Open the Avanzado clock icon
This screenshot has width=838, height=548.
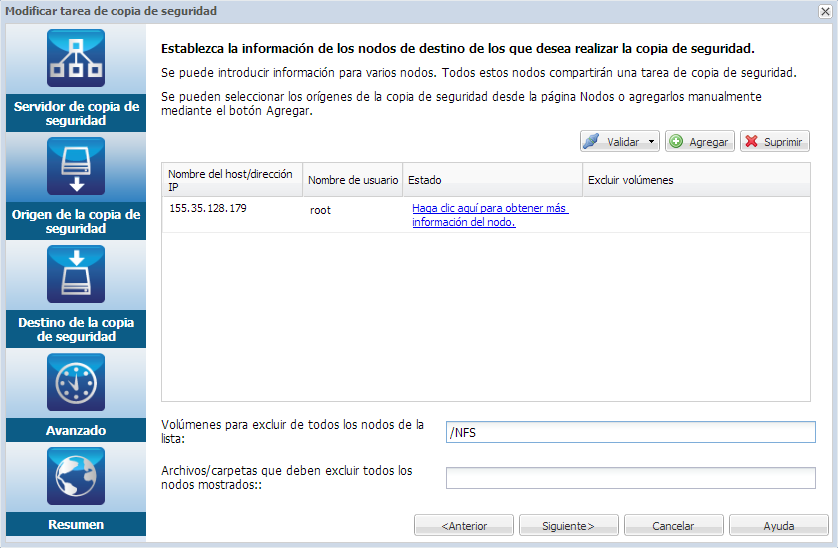click(76, 382)
